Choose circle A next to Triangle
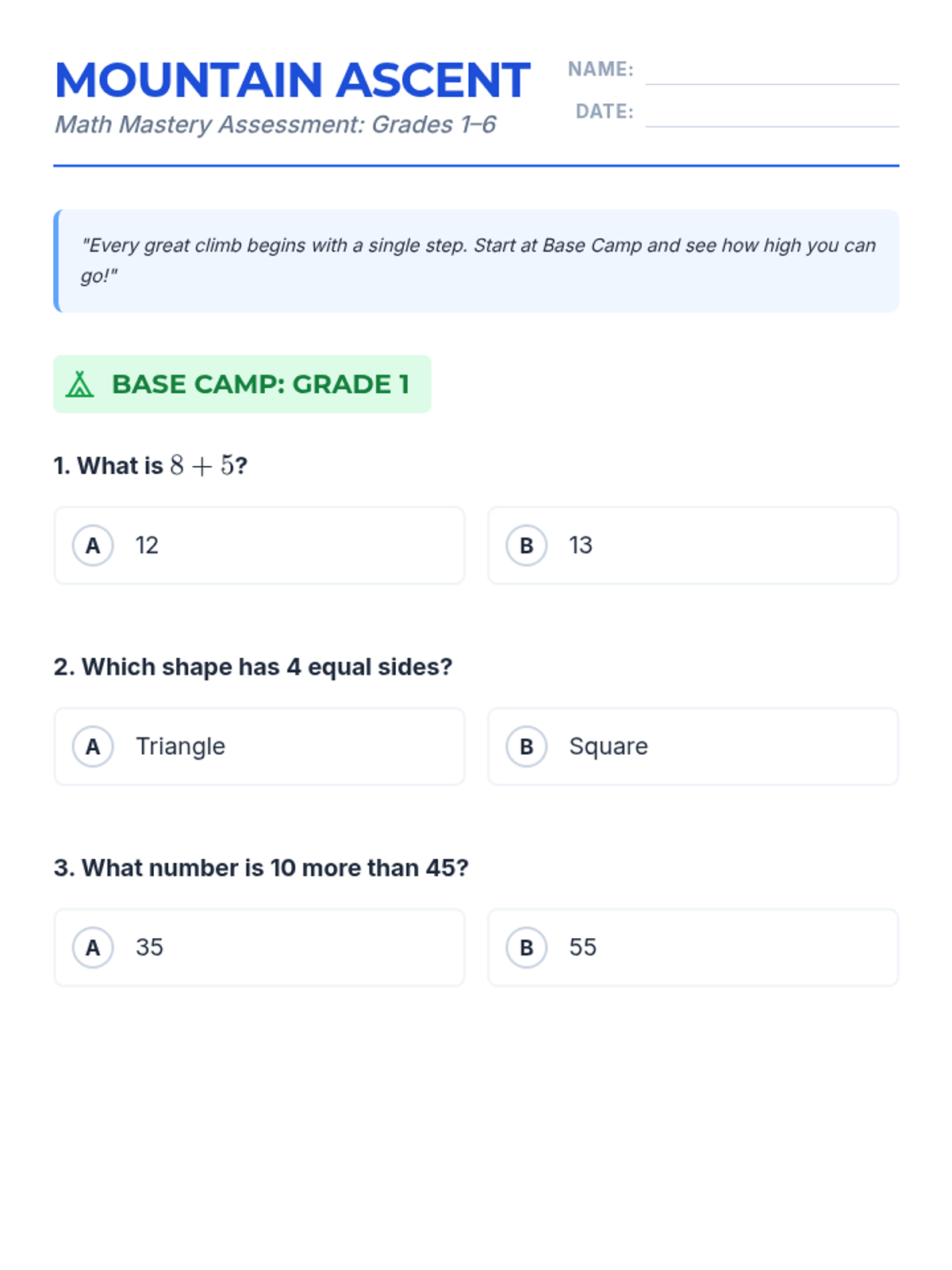The height and width of the screenshot is (1270, 952). tap(93, 746)
